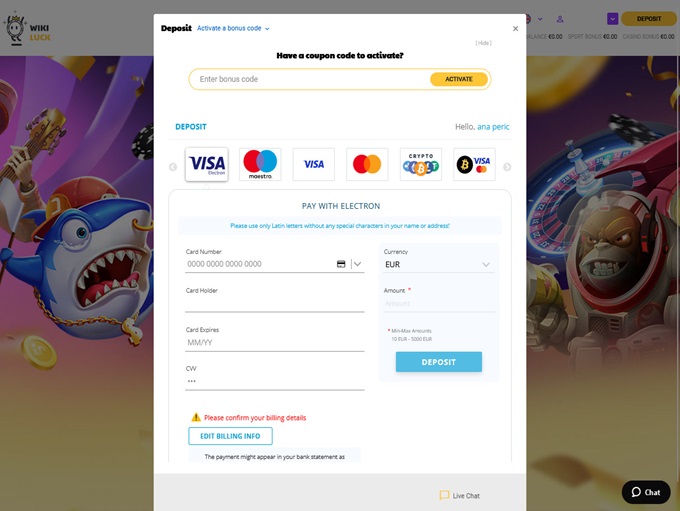The width and height of the screenshot is (680, 511).
Task: Pick the plain Visa payment option
Action: coord(314,164)
